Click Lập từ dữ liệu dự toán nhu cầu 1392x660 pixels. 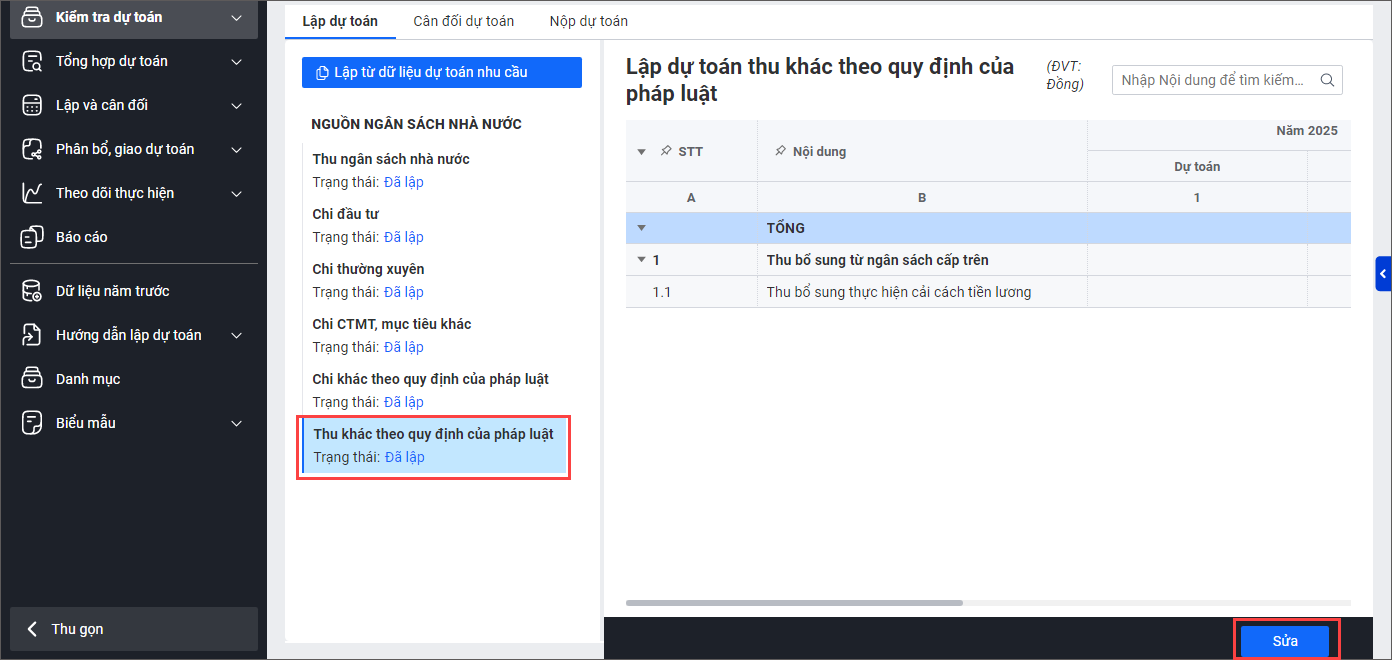441,72
